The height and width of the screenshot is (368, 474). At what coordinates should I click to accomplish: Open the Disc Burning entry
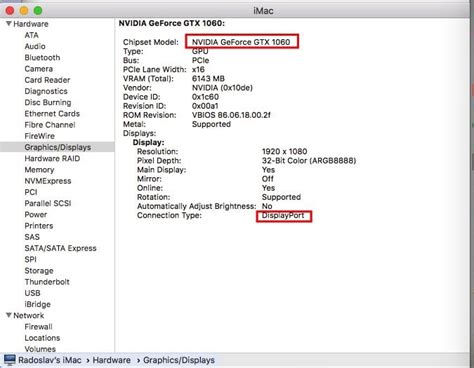pyautogui.click(x=48, y=102)
